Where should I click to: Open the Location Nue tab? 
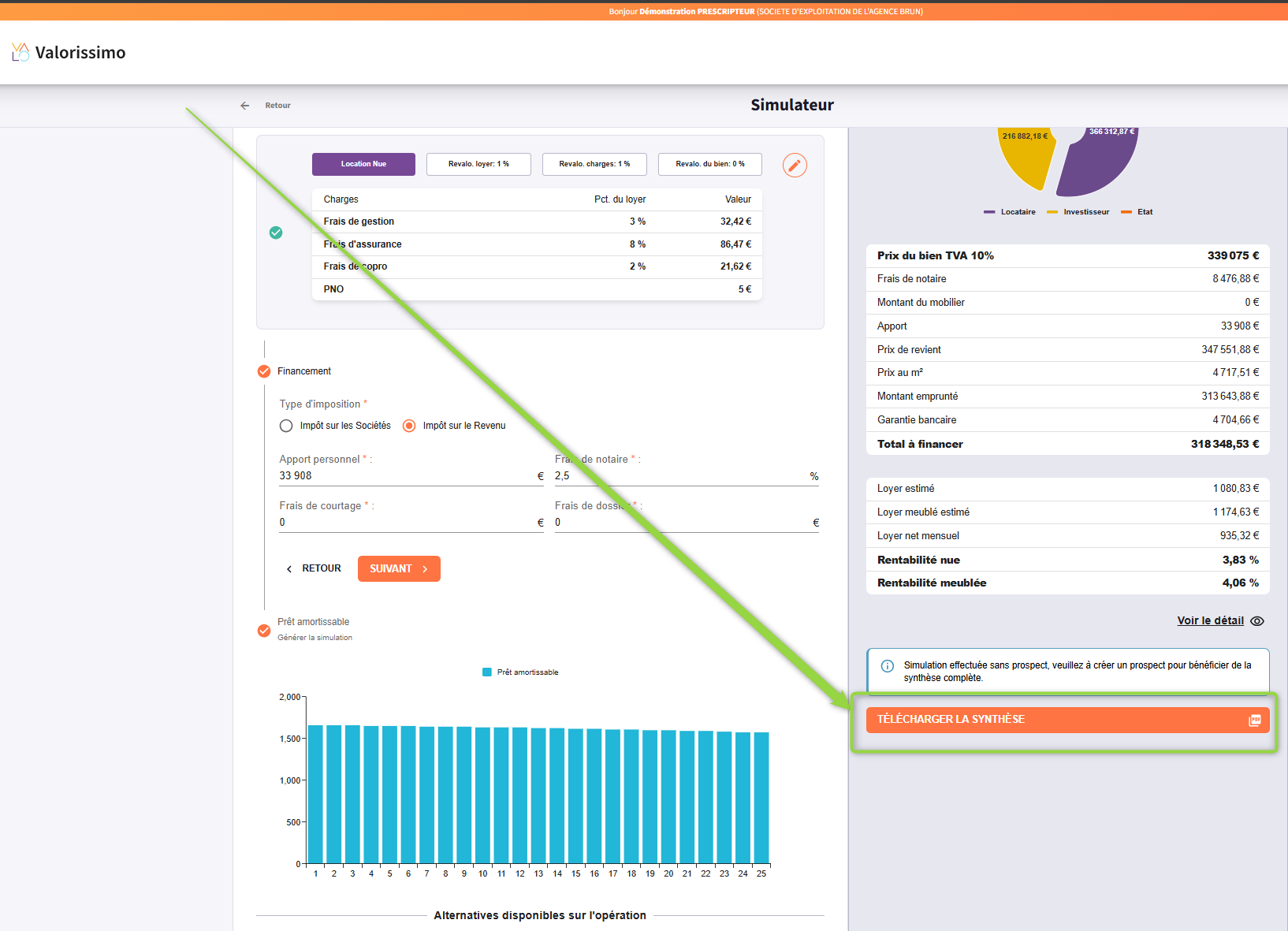click(363, 164)
